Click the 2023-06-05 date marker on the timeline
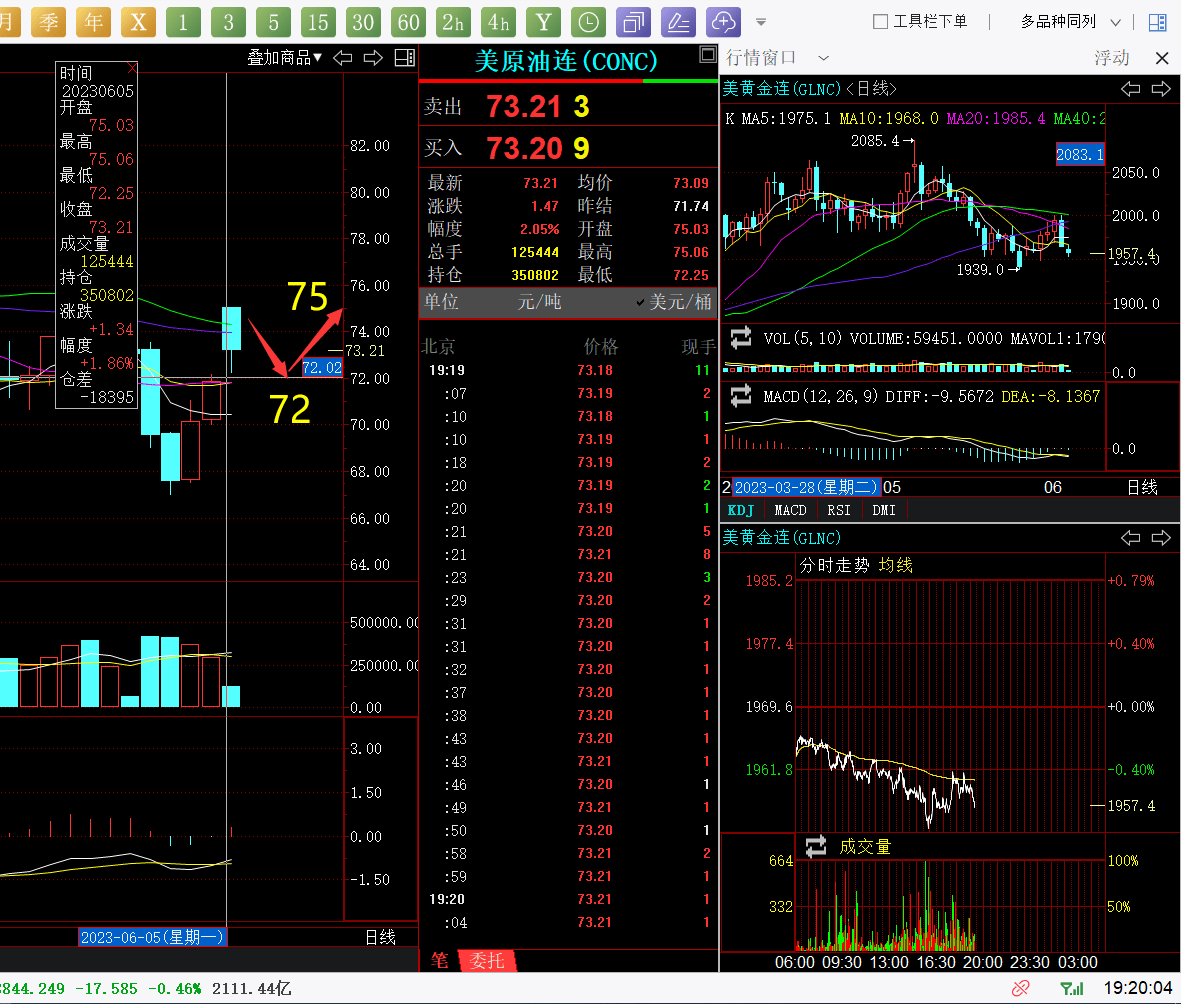The image size is (1181, 1004). click(x=153, y=937)
